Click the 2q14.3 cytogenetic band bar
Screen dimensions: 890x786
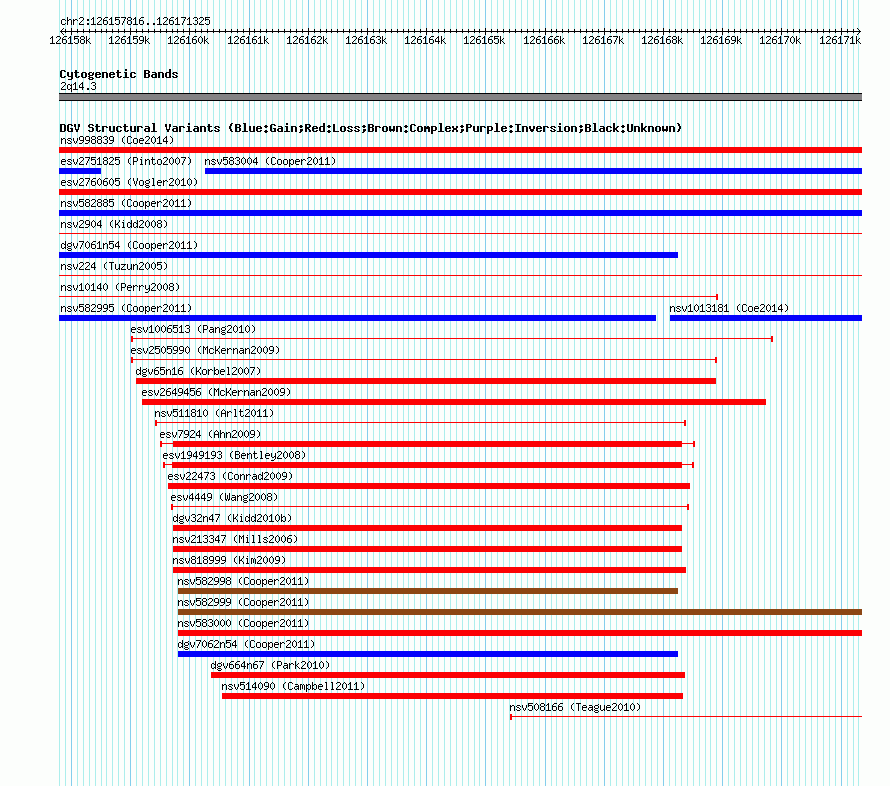(x=460, y=97)
